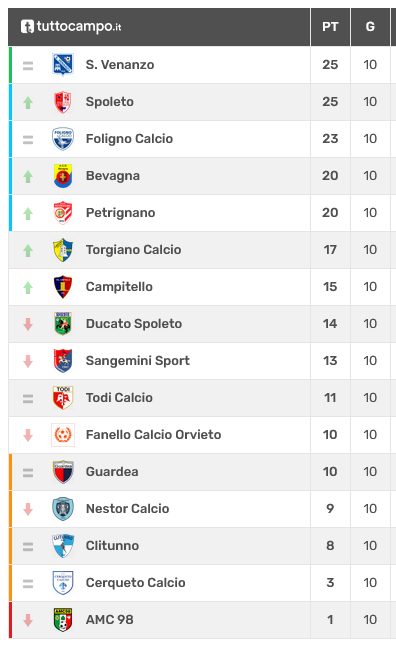The width and height of the screenshot is (396, 647).
Task: Select the Sangemini Sport team name
Action: coord(138,360)
